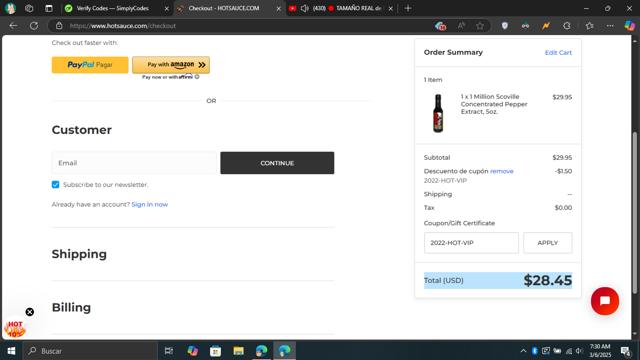Open browser settings and more menu

tap(610, 26)
